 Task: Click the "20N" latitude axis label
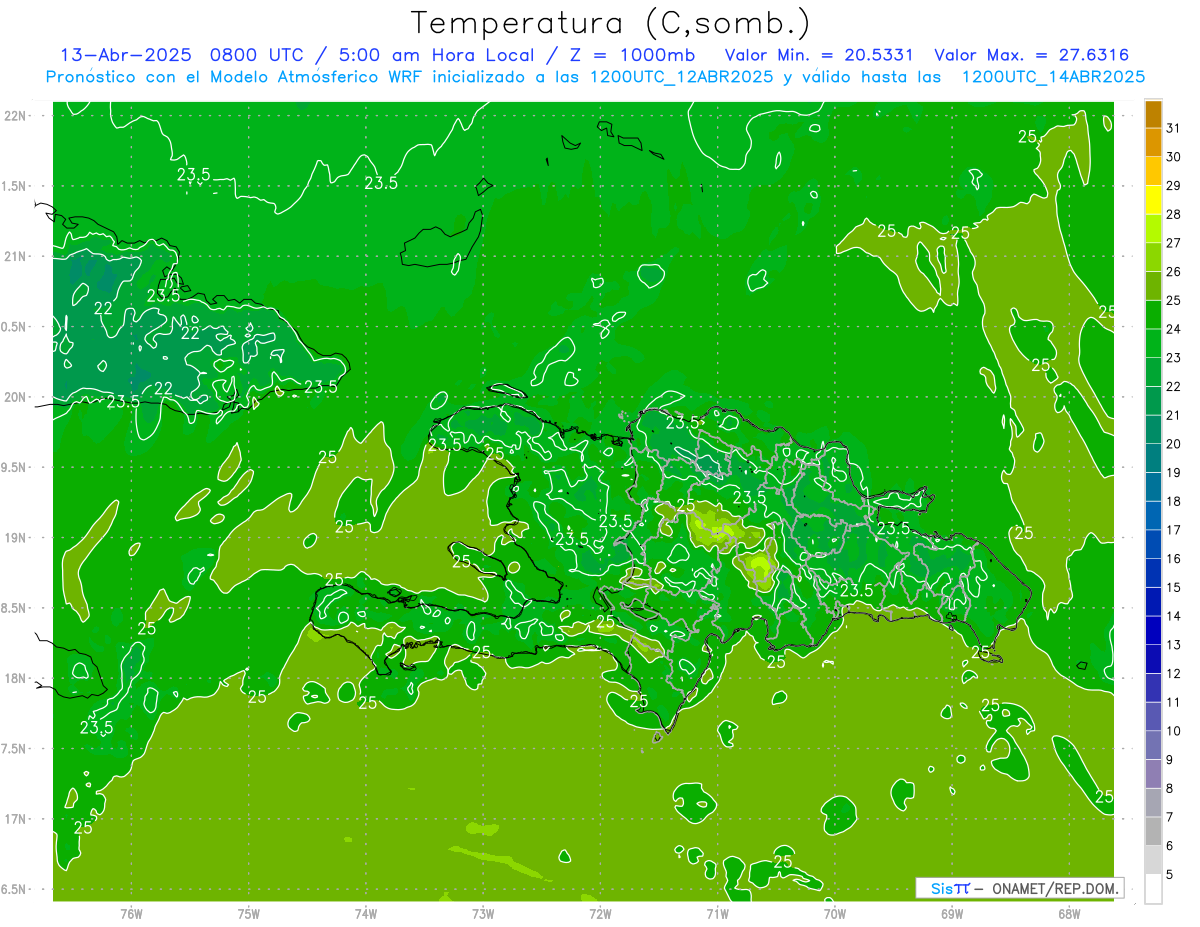(16, 397)
